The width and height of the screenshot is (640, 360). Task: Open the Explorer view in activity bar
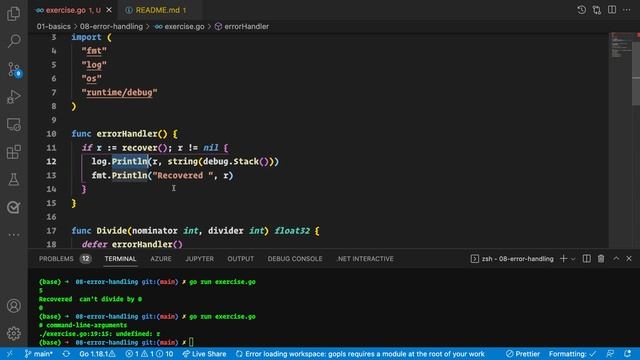tap(13, 13)
